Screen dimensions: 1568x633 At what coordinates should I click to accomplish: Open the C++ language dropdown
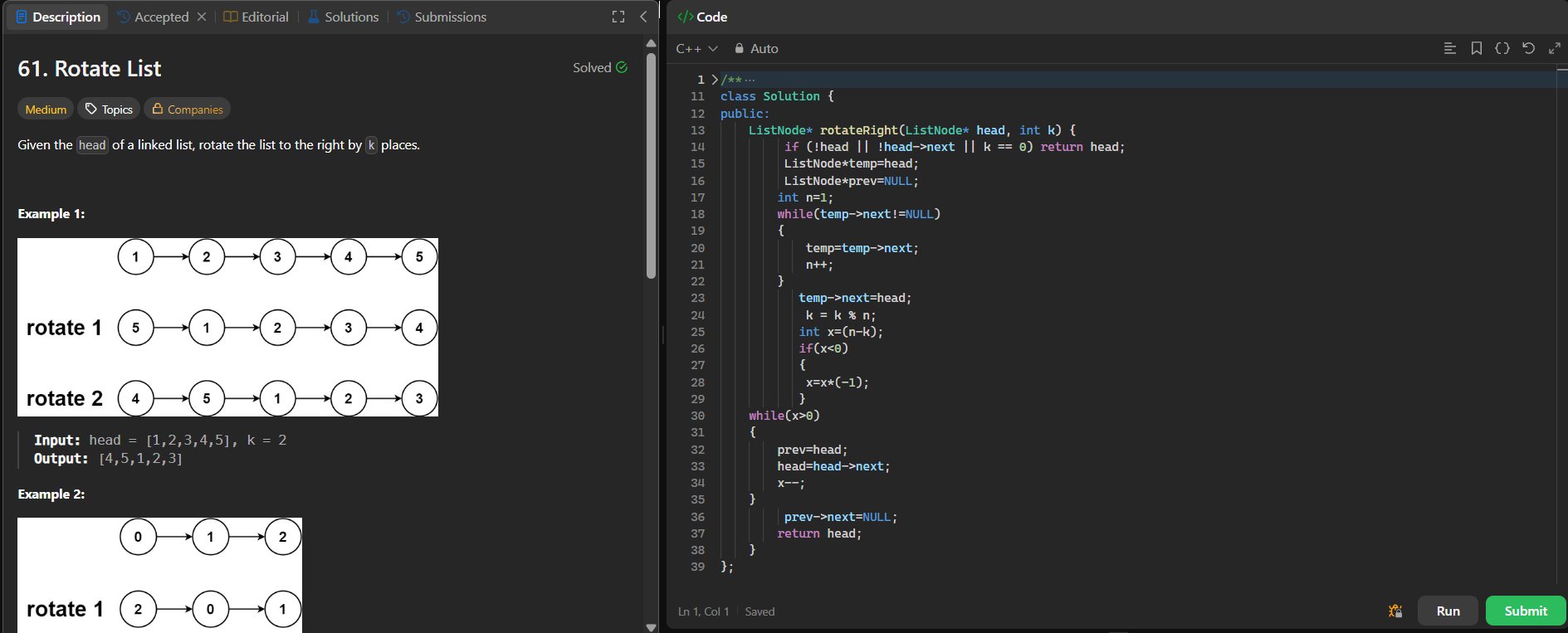pos(696,49)
